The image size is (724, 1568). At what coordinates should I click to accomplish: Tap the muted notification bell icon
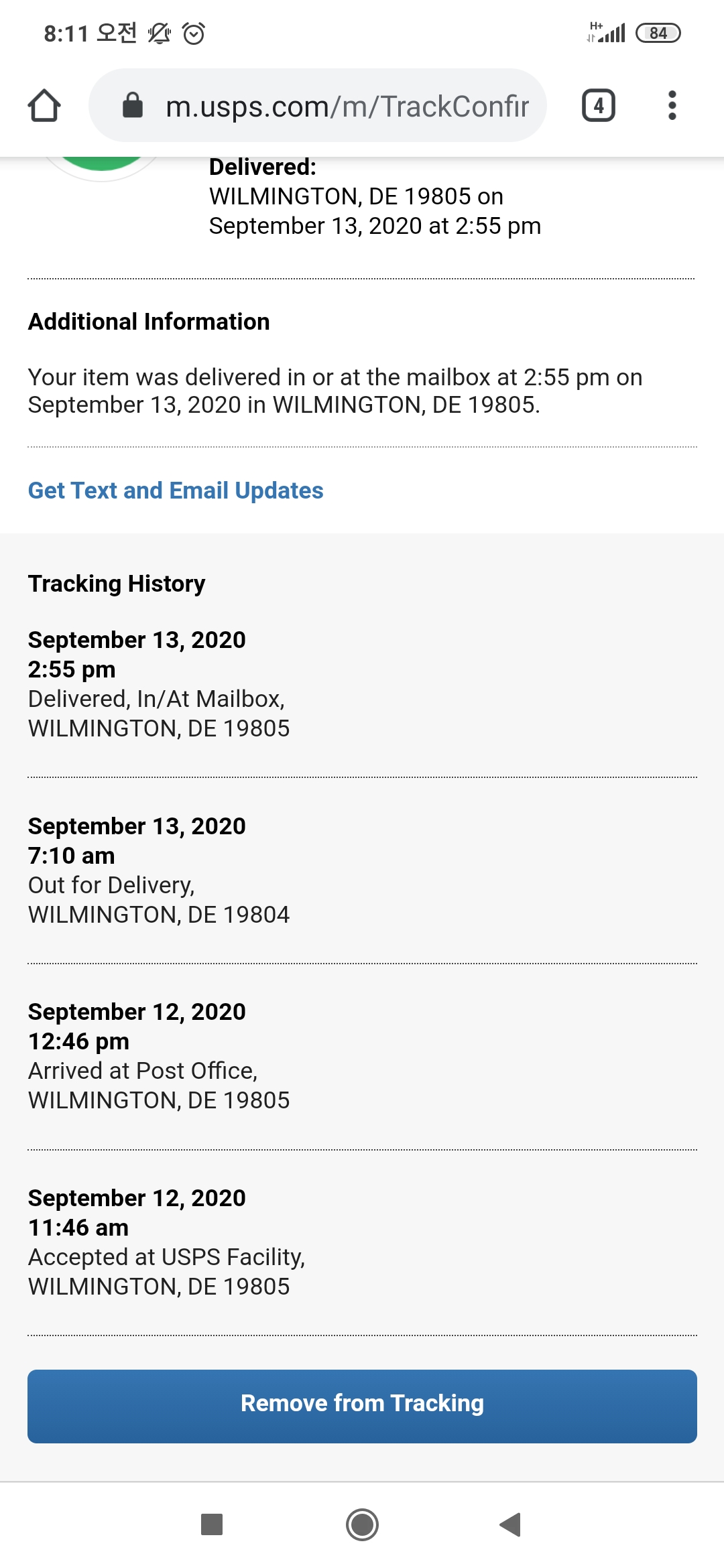tap(160, 33)
